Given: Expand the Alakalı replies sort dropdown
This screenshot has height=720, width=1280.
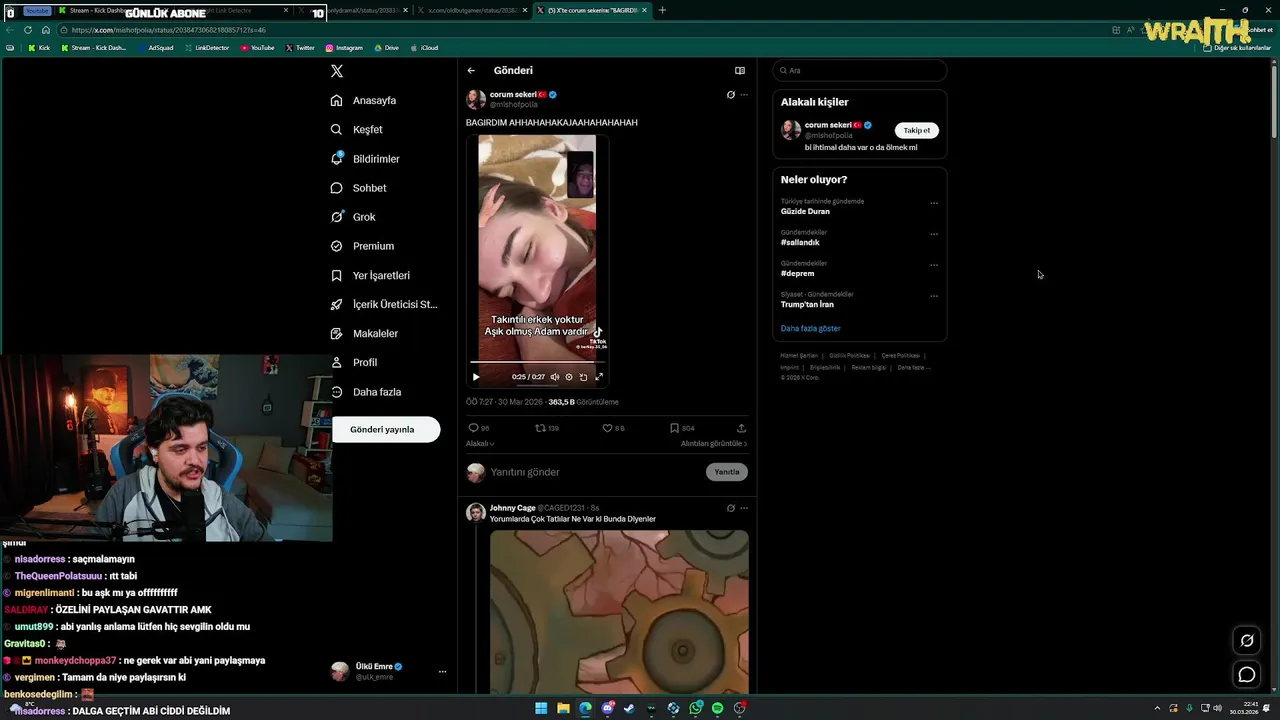Looking at the screenshot, I should [480, 444].
